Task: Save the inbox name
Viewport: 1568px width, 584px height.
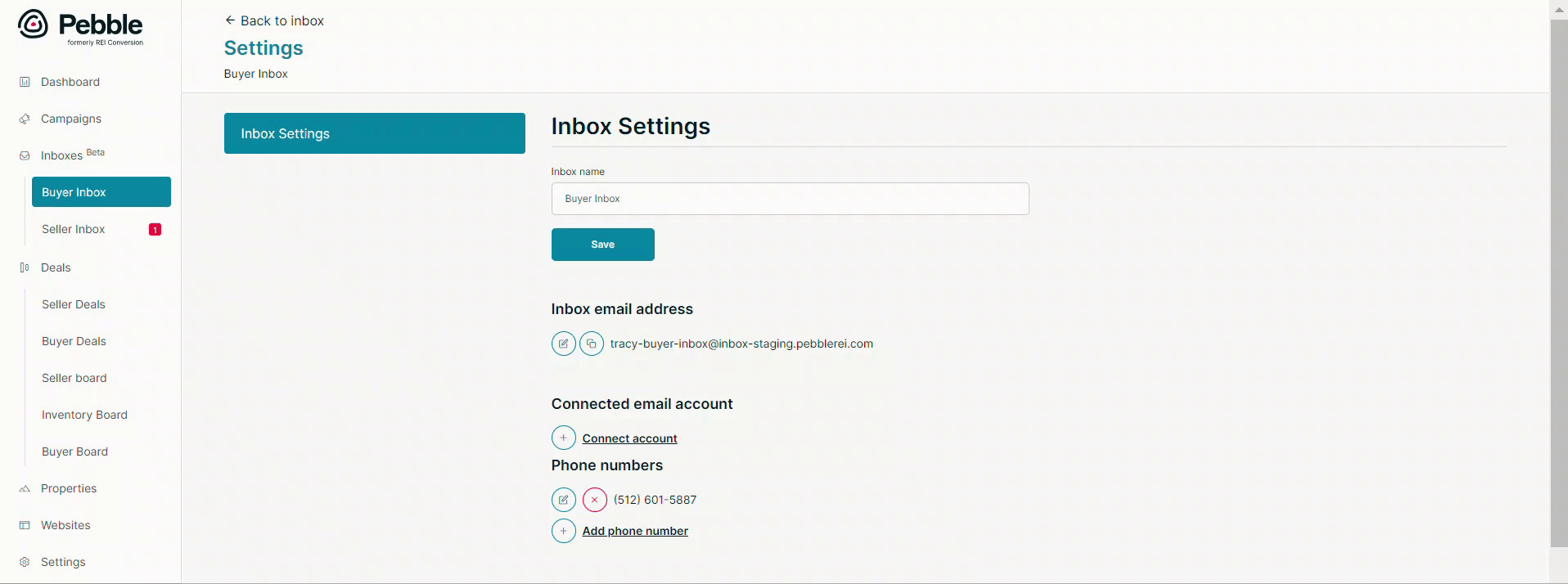Action: [603, 245]
